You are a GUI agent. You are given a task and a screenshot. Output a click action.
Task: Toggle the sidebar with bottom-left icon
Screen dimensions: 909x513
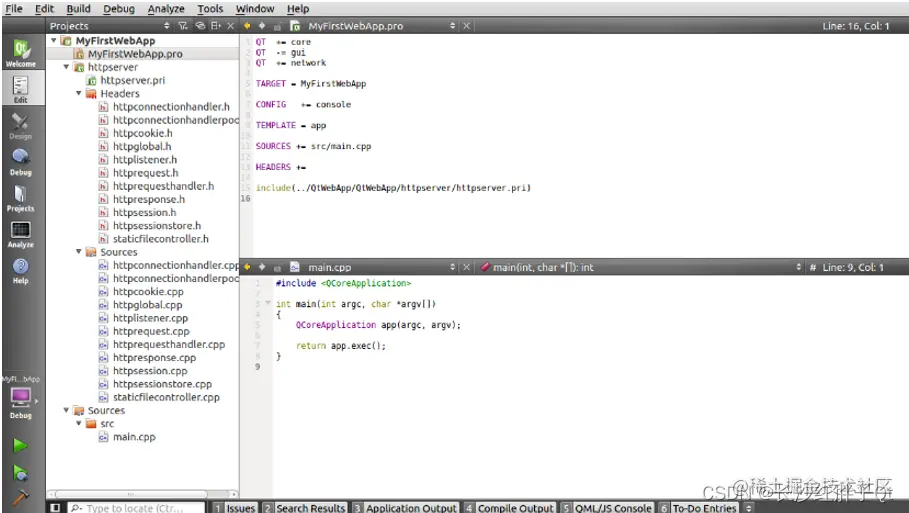pyautogui.click(x=55, y=508)
